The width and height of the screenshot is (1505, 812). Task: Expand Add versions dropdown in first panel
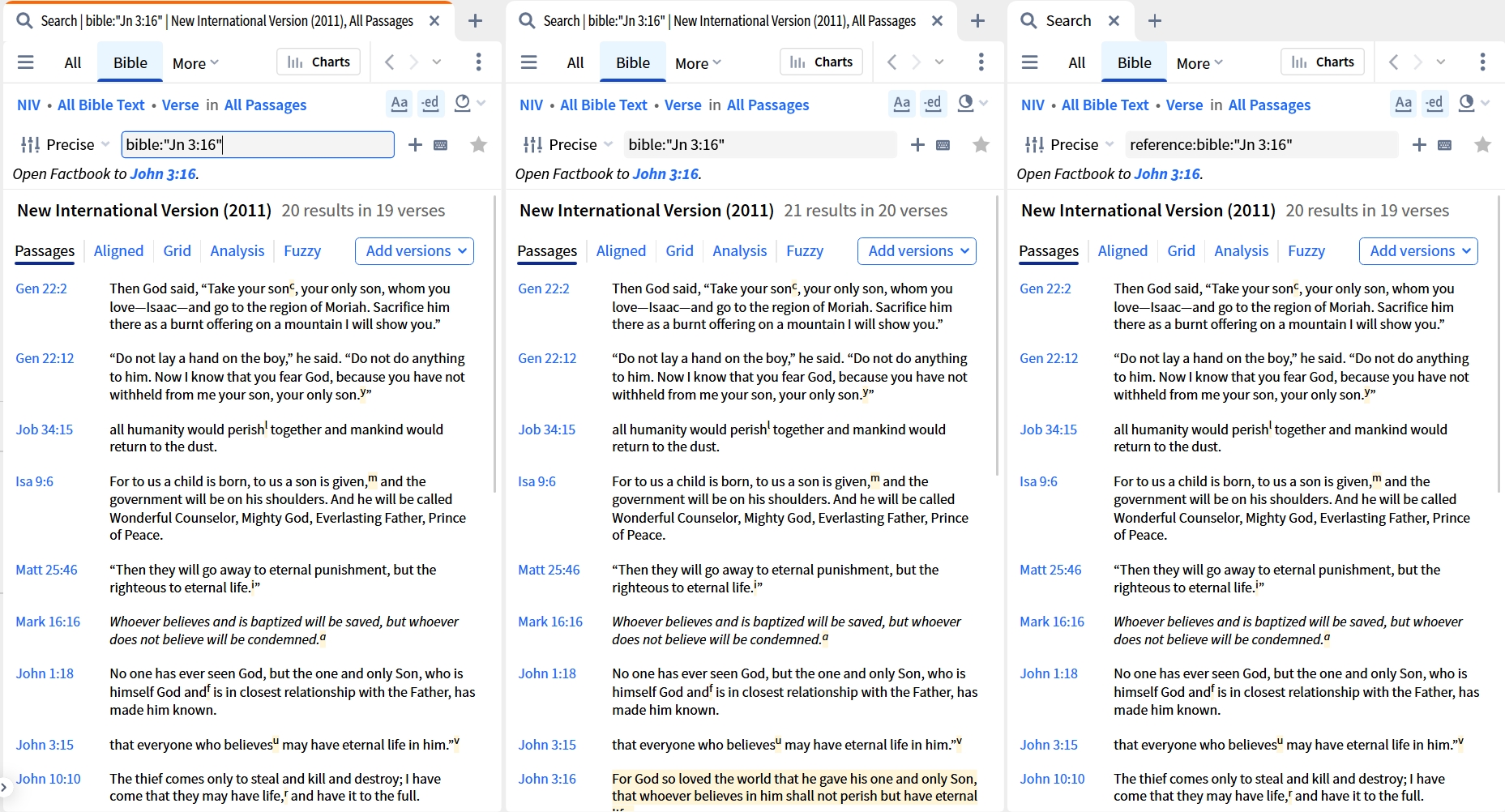[414, 251]
